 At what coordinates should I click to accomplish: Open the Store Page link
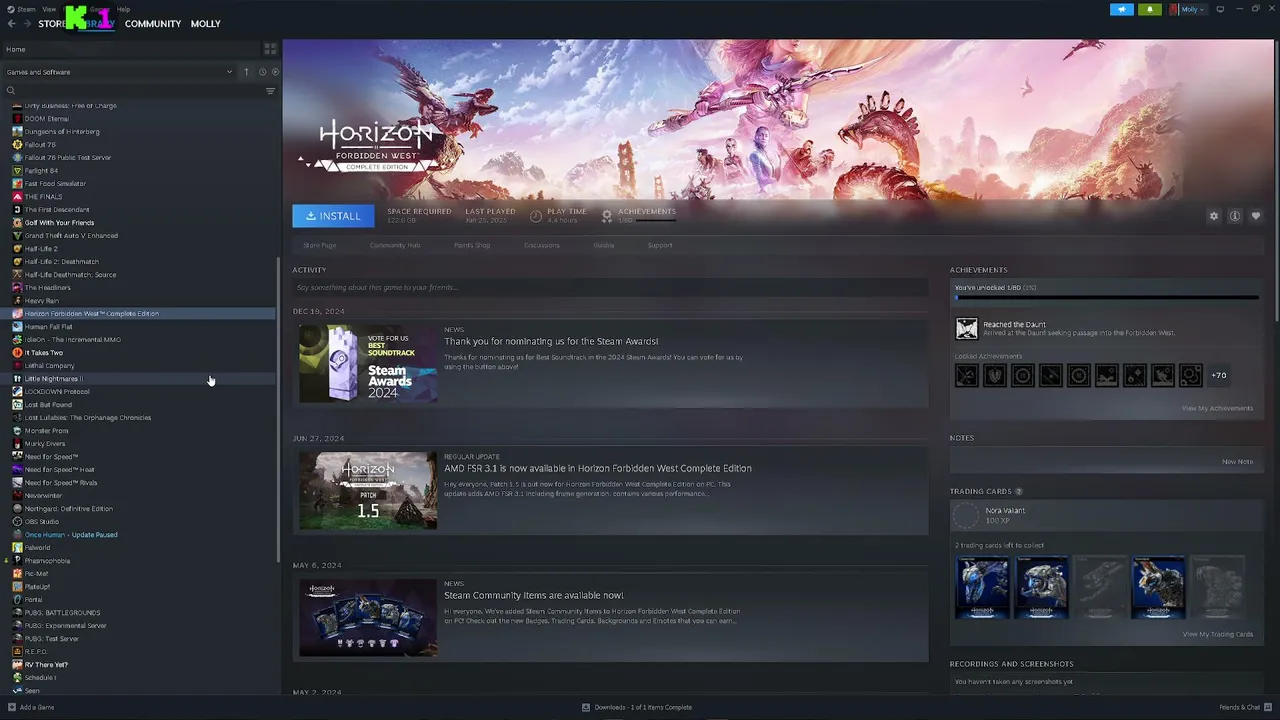coord(320,245)
